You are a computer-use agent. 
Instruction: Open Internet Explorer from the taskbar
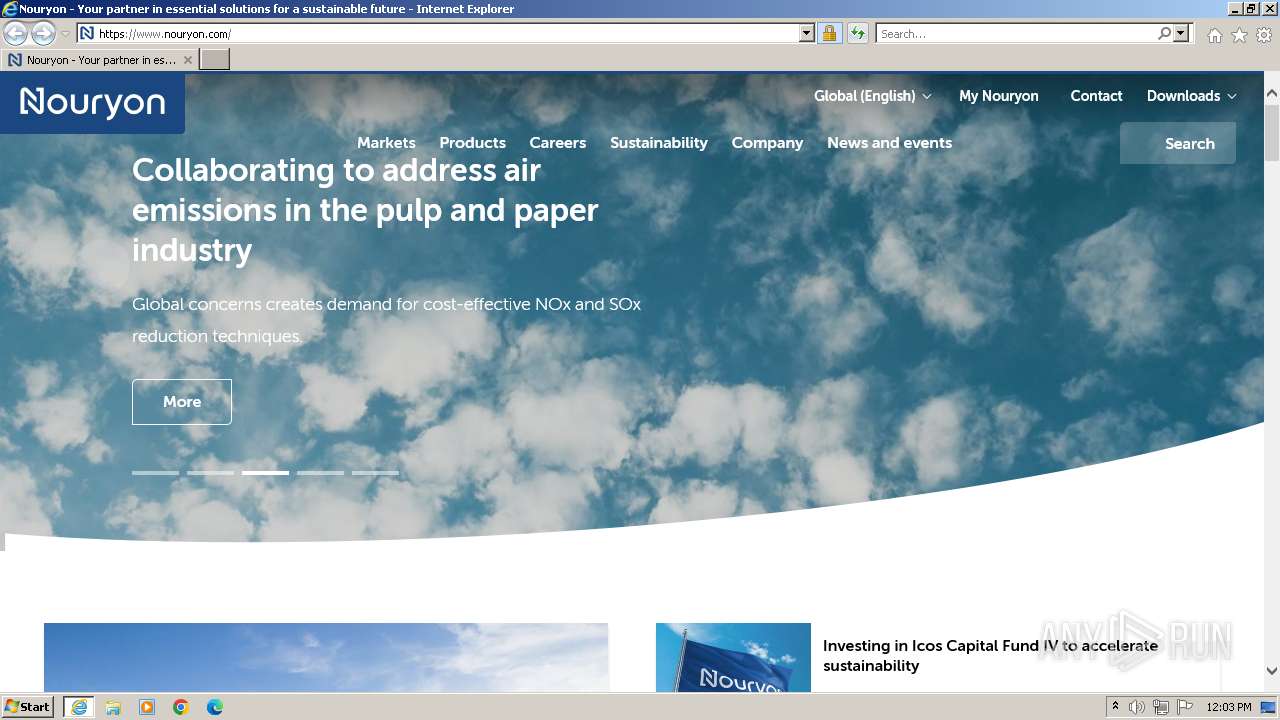click(78, 707)
